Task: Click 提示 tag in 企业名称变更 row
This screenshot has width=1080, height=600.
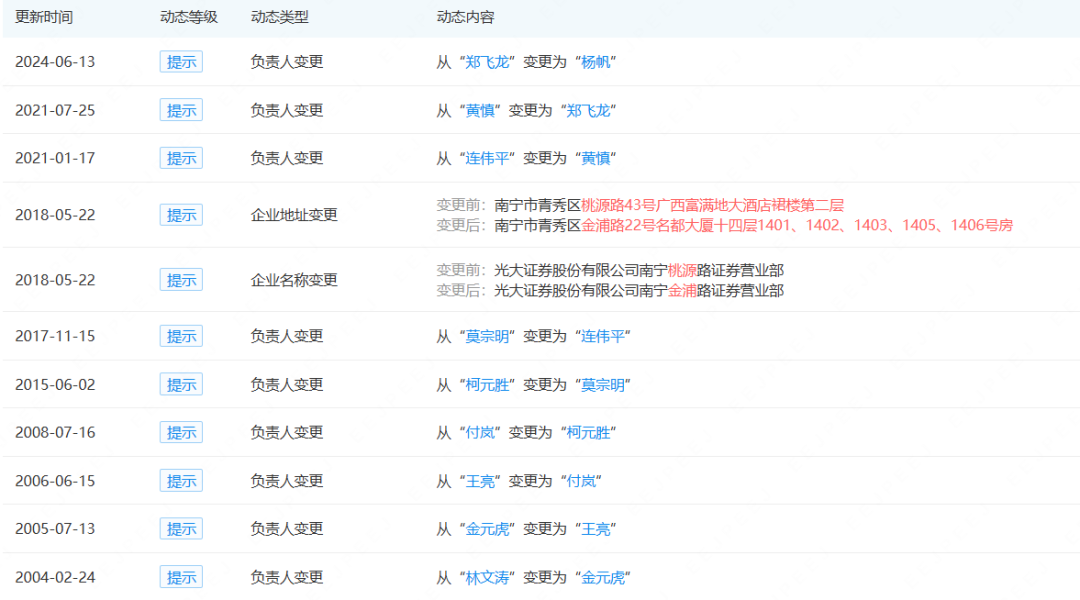Action: [181, 280]
